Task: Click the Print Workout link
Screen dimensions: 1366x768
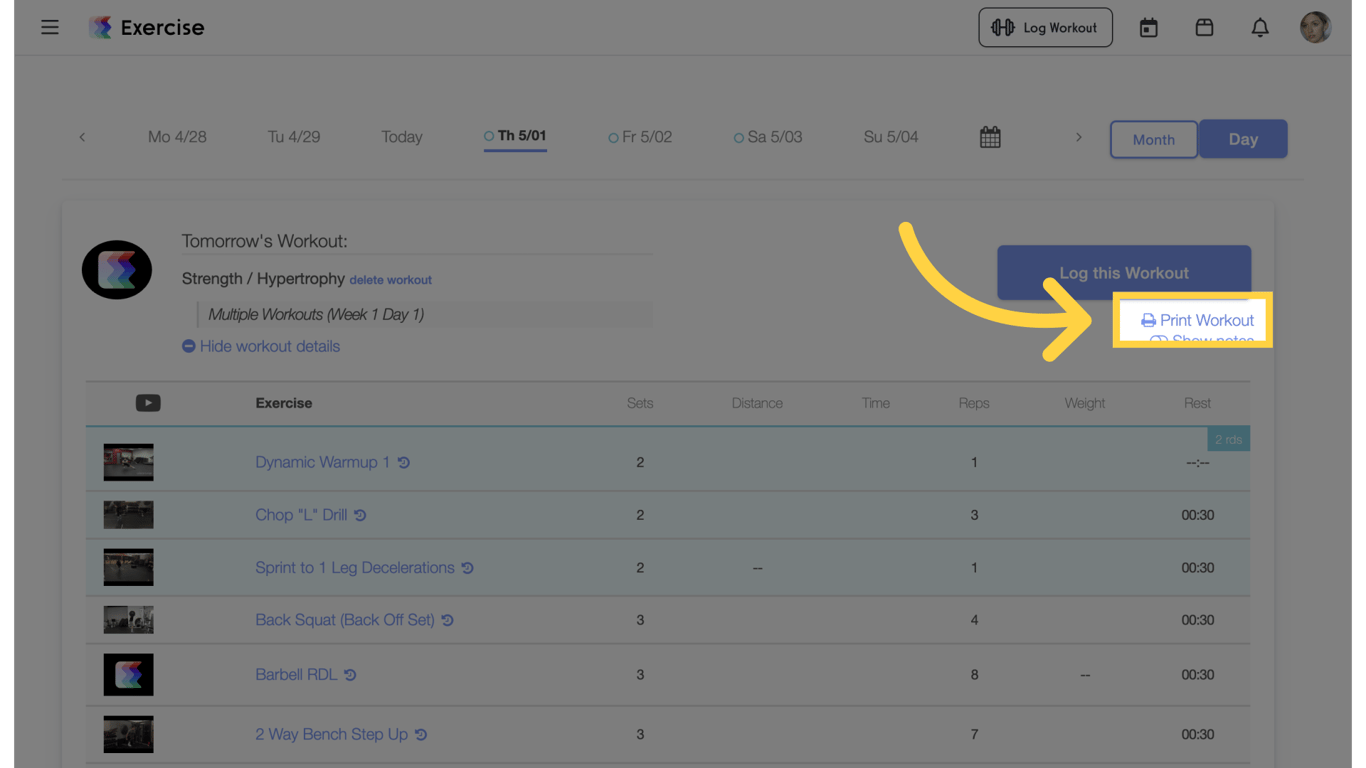Action: tap(1197, 320)
